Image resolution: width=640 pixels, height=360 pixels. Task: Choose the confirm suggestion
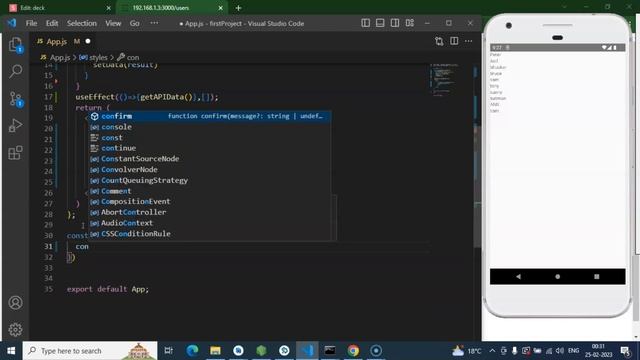(210, 116)
